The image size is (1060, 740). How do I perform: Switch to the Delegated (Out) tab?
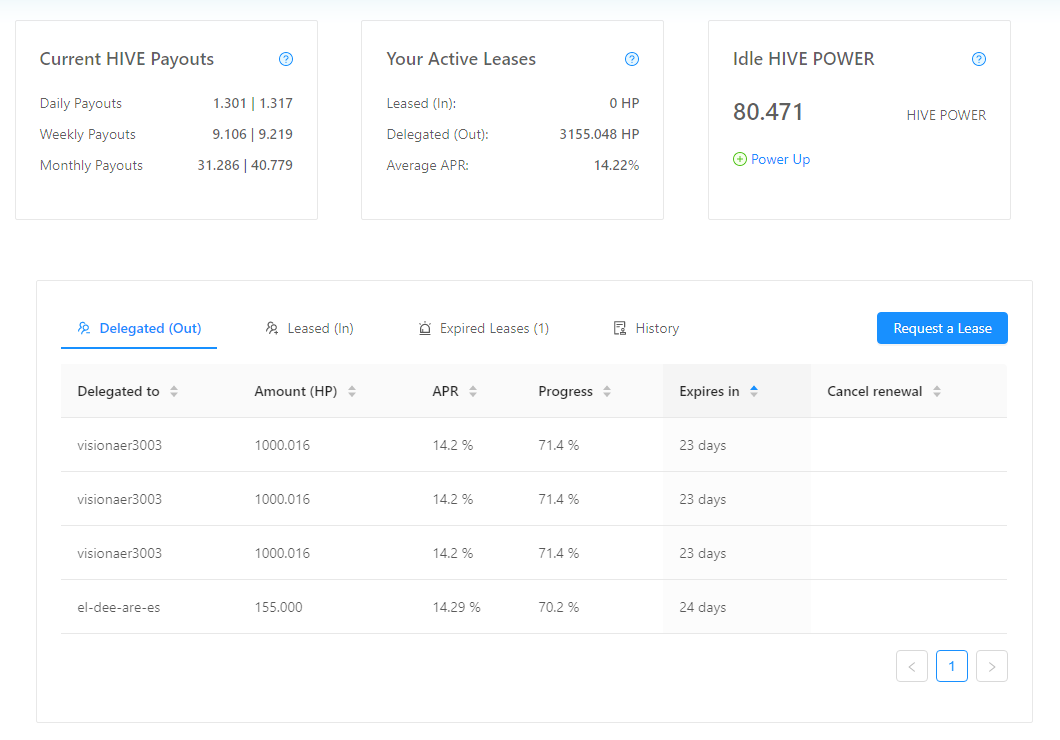139,328
